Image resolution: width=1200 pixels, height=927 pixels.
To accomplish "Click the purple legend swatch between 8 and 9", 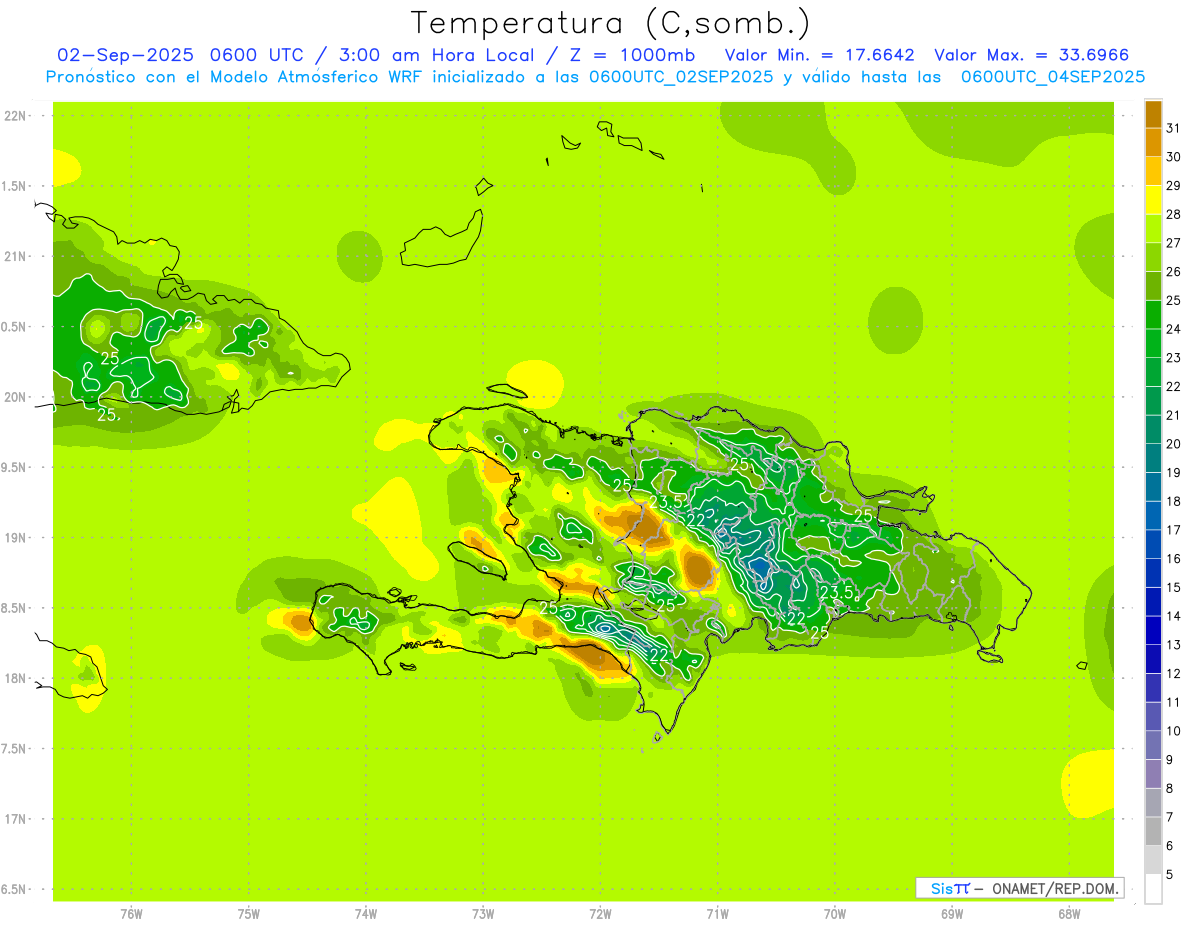I will [1153, 774].
